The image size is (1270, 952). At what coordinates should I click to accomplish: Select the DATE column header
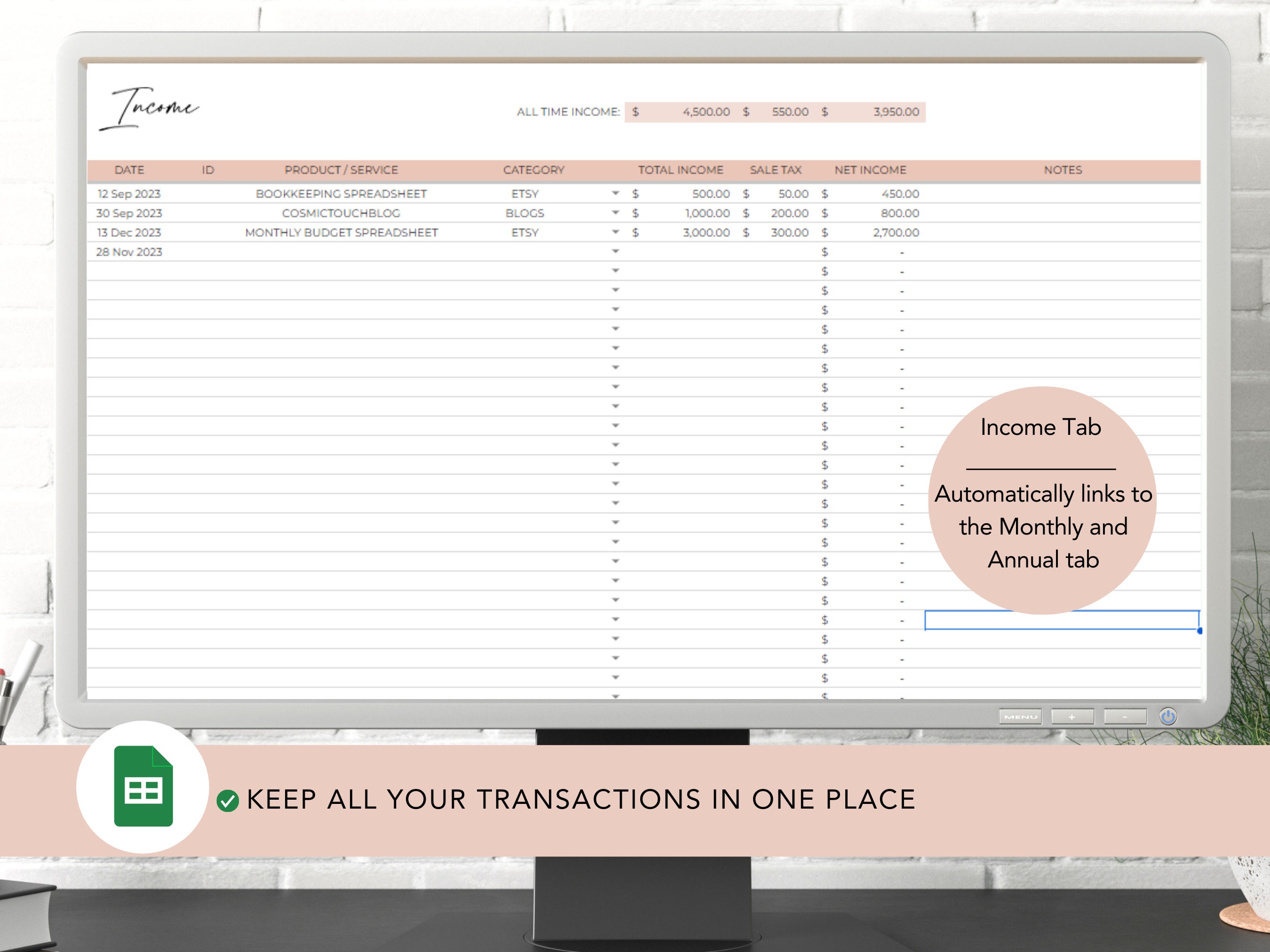coord(128,170)
